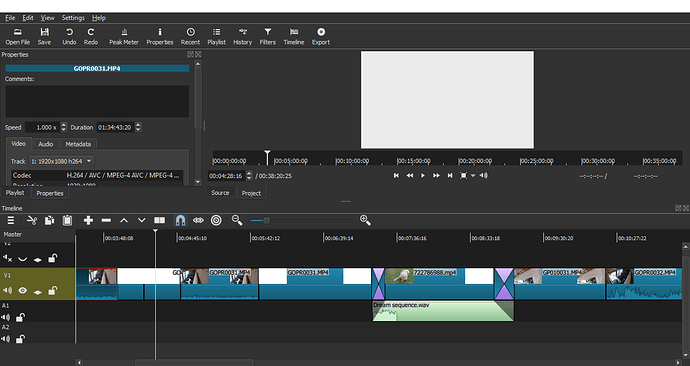Click the timeline zoom out magnifier

pos(237,220)
